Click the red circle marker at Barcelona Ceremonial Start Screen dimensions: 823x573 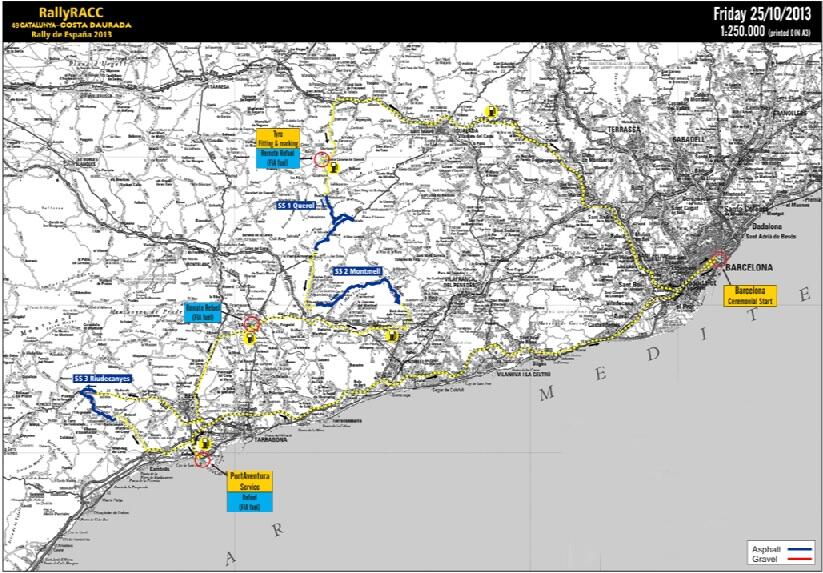719,259
